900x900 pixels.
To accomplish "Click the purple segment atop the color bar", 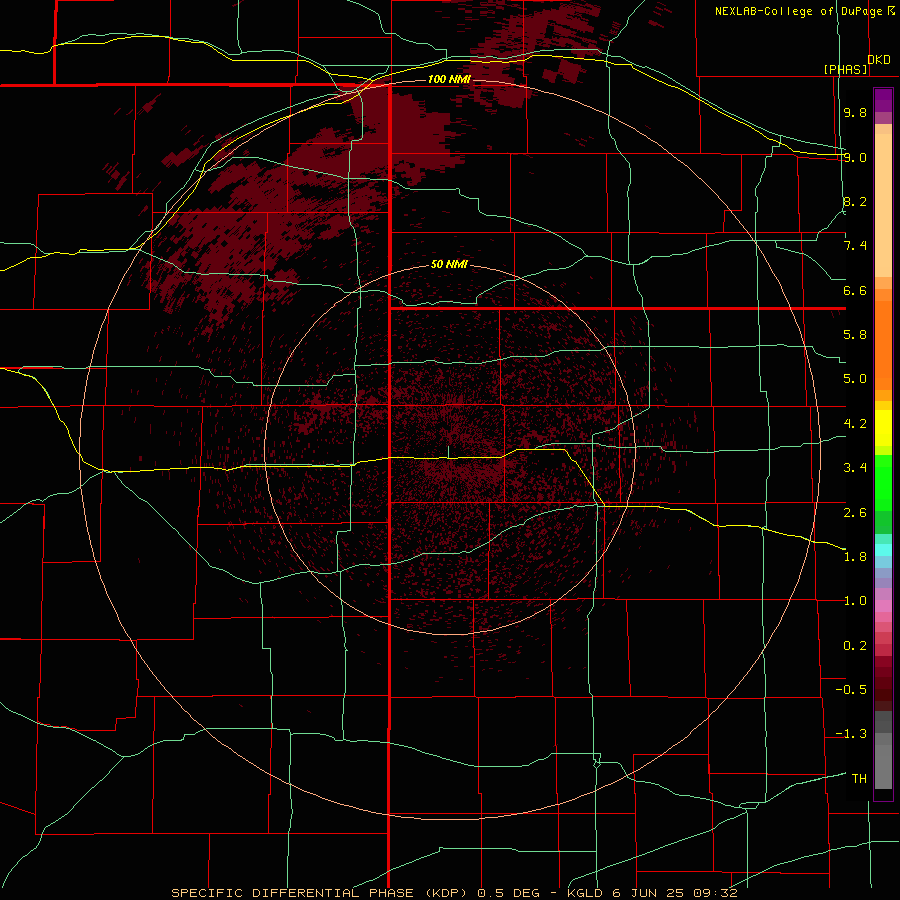I will 883,100.
